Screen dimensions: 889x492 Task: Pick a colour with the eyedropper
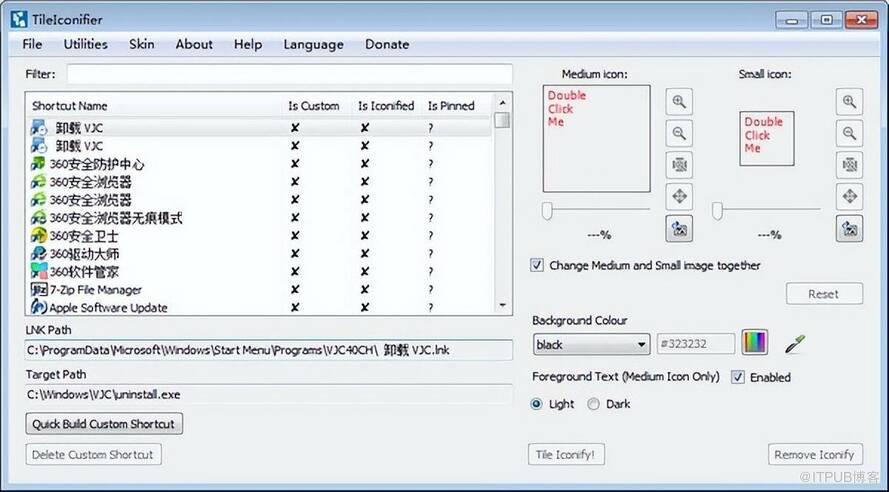click(794, 343)
